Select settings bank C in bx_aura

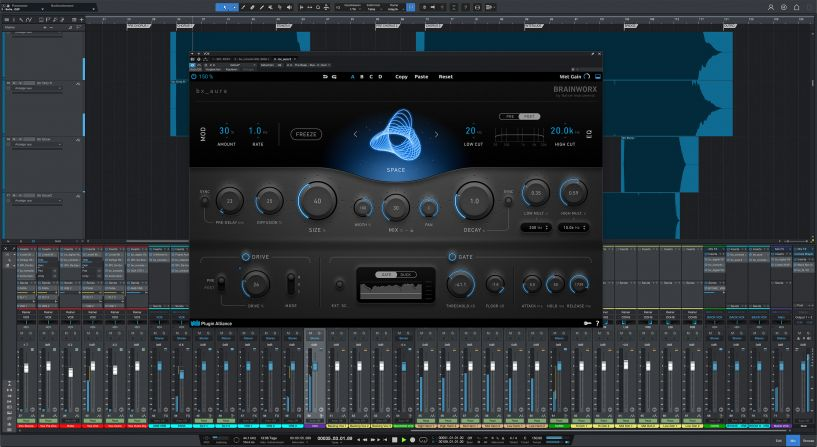(x=371, y=77)
